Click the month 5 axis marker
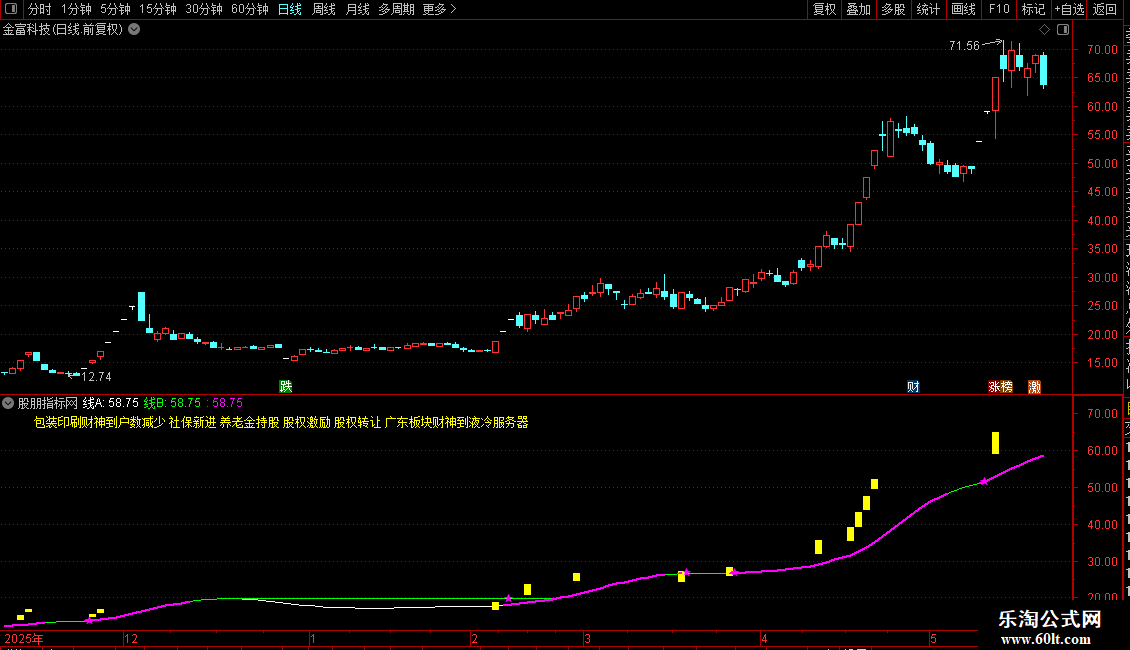Image resolution: width=1130 pixels, height=650 pixels. tap(933, 638)
